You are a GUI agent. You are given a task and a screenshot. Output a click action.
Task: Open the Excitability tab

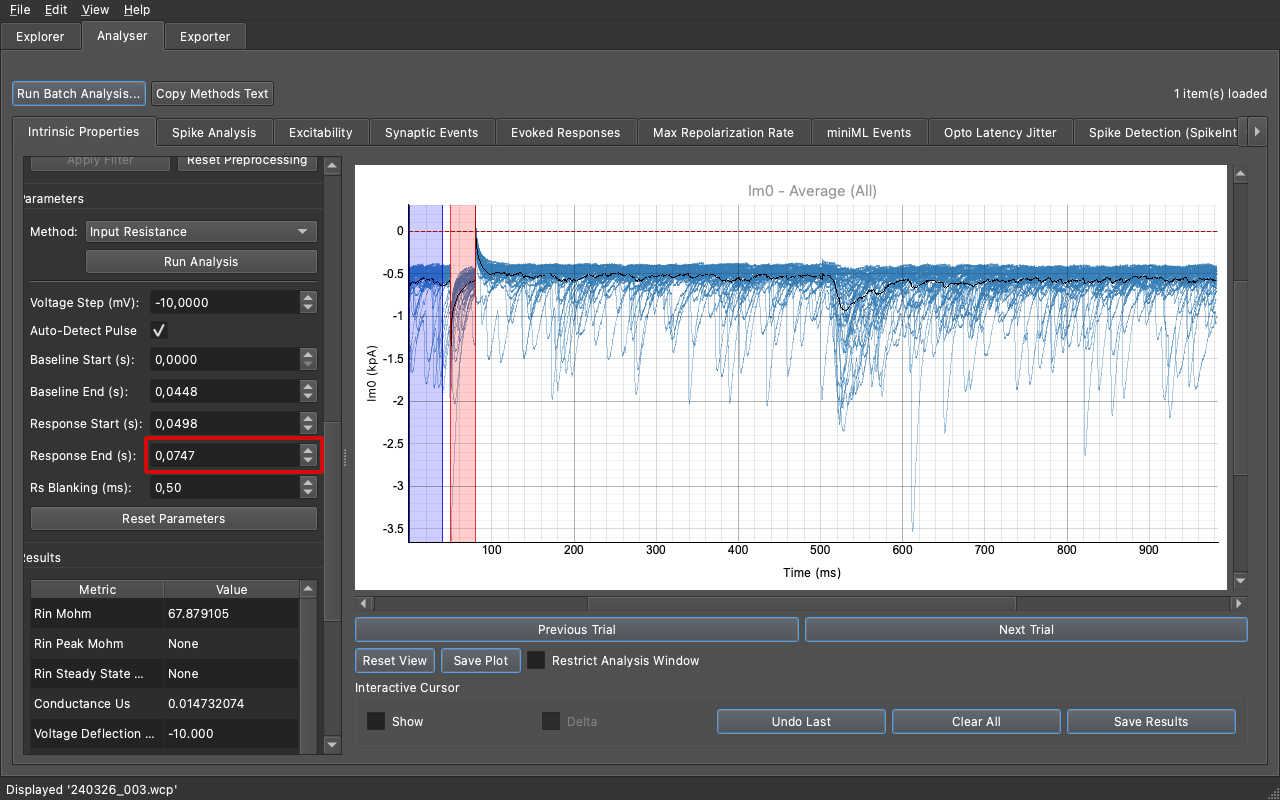[320, 132]
